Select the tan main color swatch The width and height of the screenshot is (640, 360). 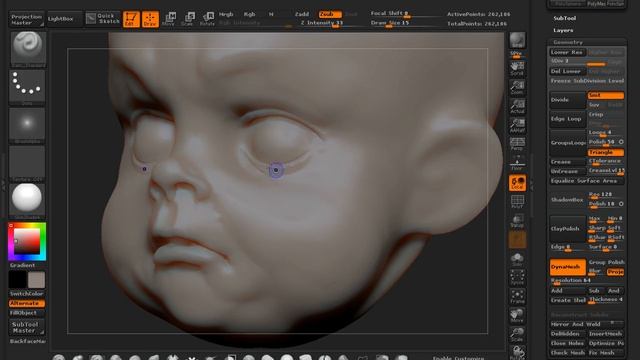coord(36,280)
